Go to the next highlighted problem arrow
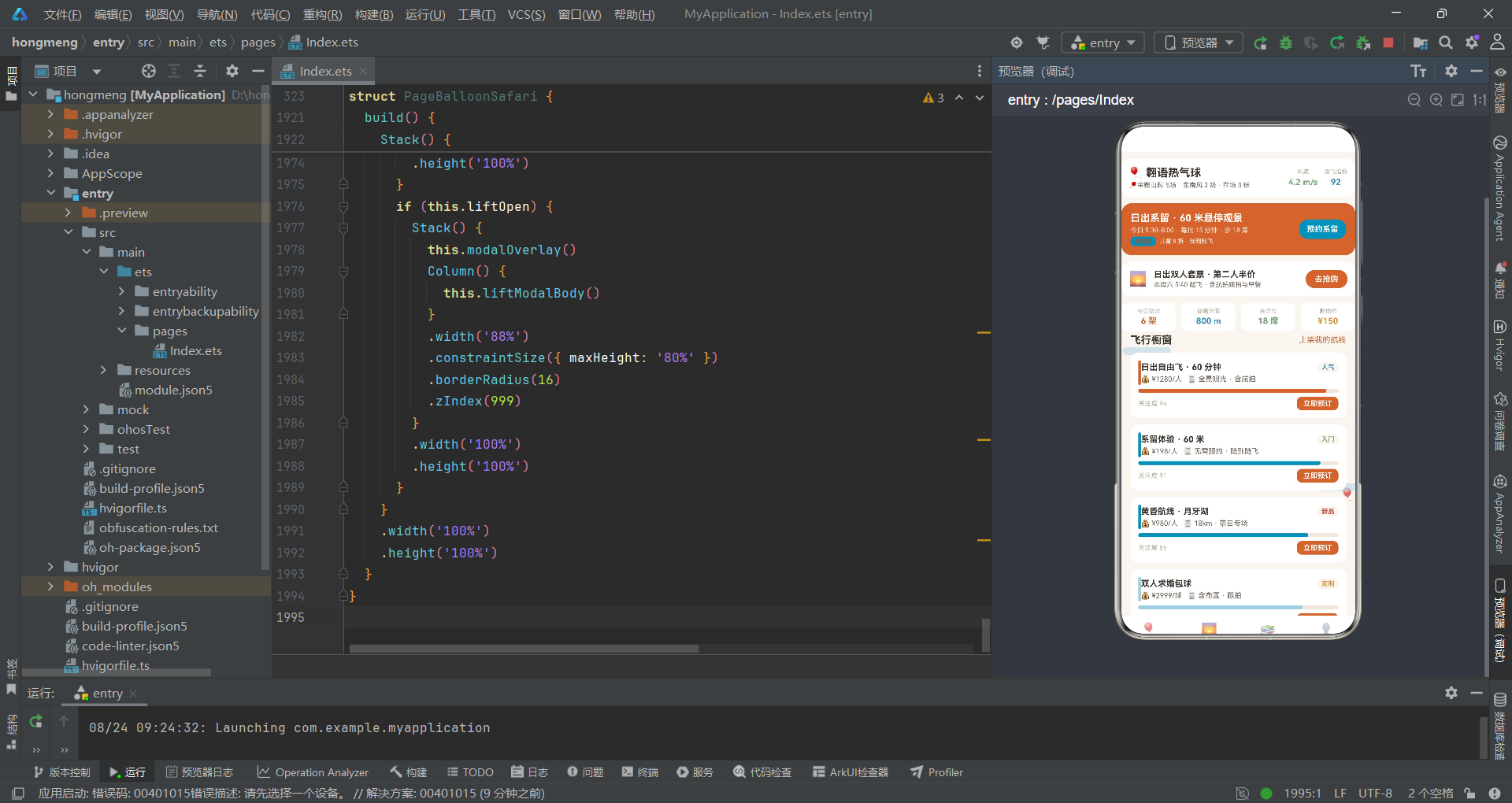The height and width of the screenshot is (803, 1512). click(x=980, y=98)
